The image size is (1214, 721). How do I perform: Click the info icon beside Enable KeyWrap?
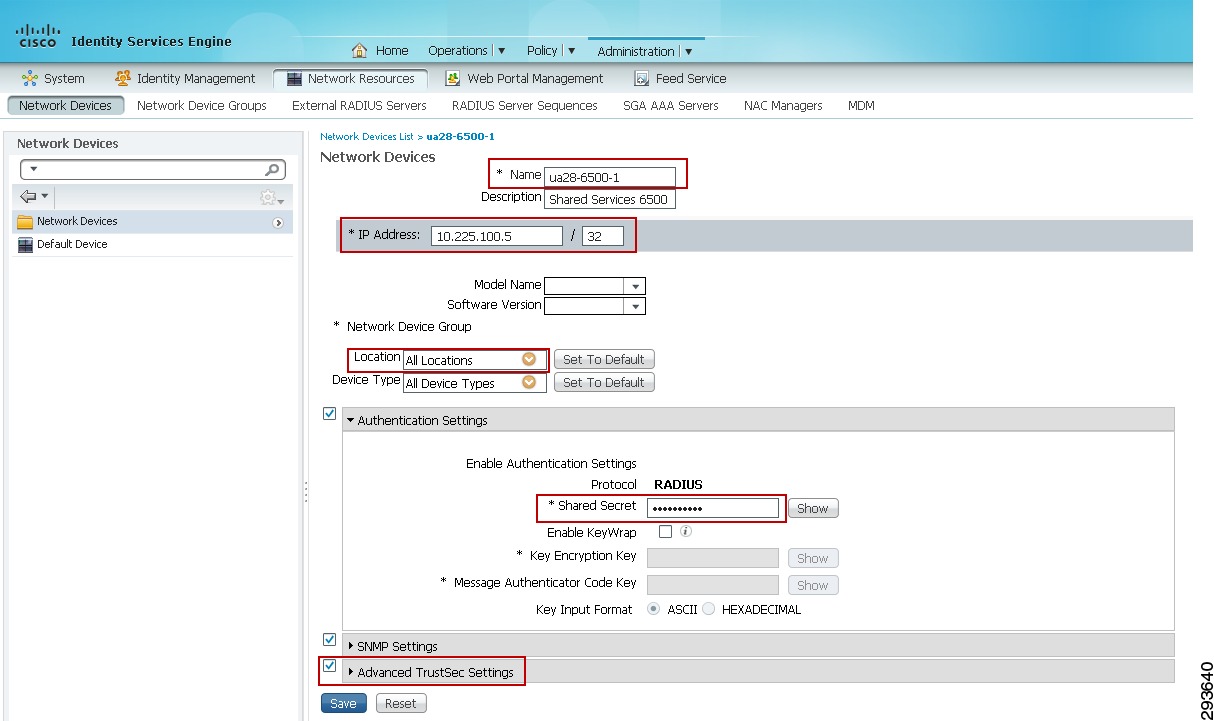(687, 531)
